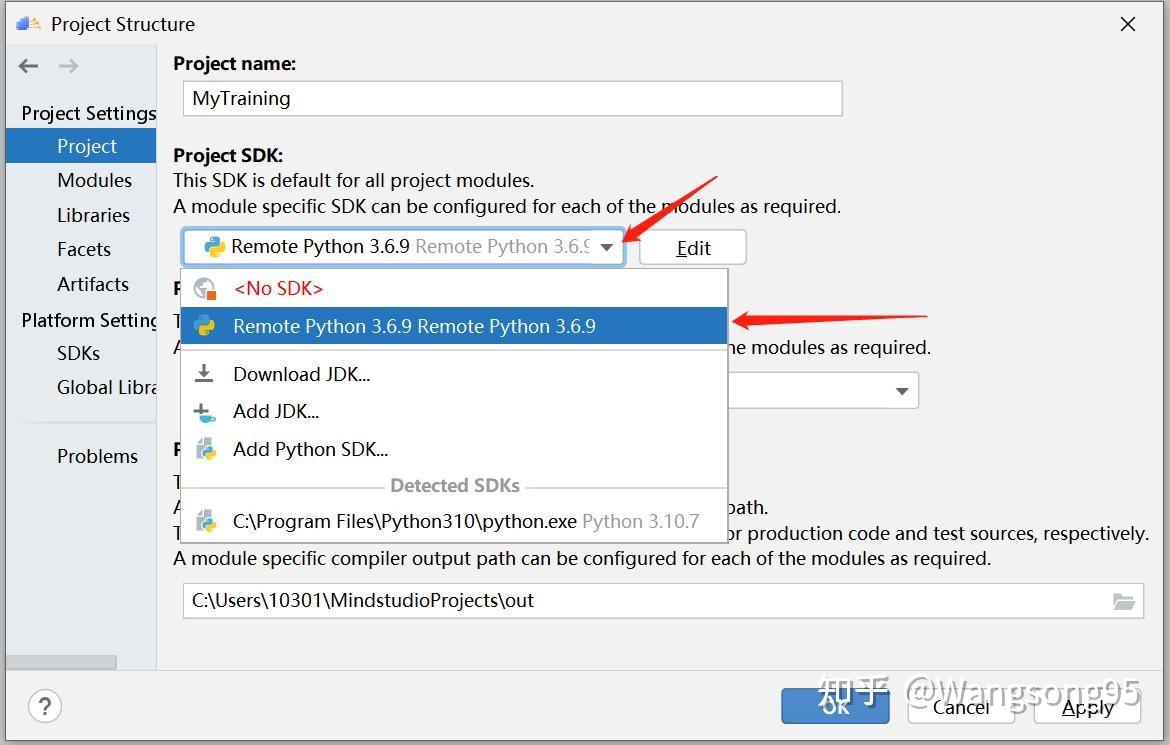
Task: Click the Apply button
Action: [1087, 706]
